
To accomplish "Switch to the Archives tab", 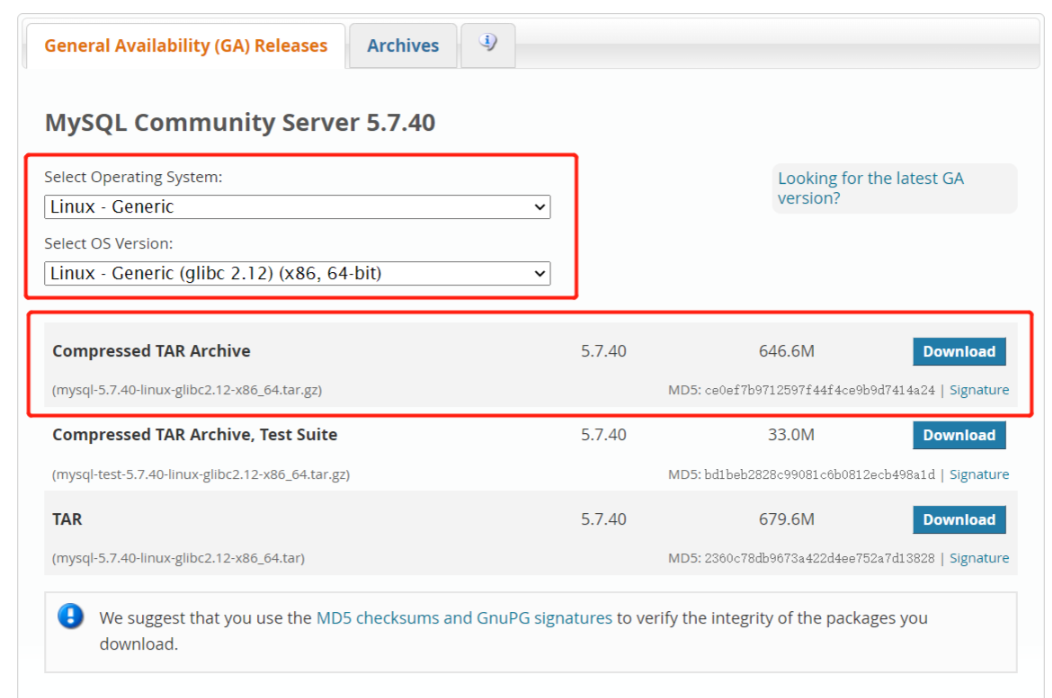I will click(402, 46).
